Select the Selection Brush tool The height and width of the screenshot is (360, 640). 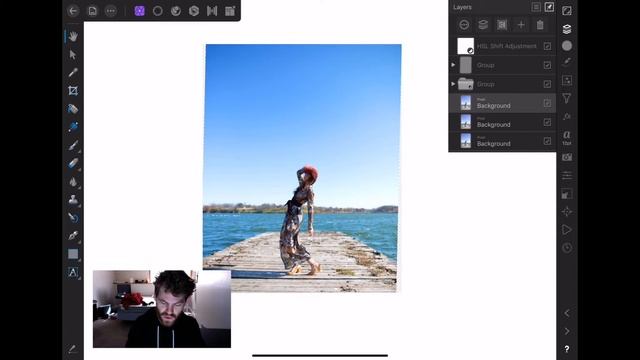coord(73,109)
